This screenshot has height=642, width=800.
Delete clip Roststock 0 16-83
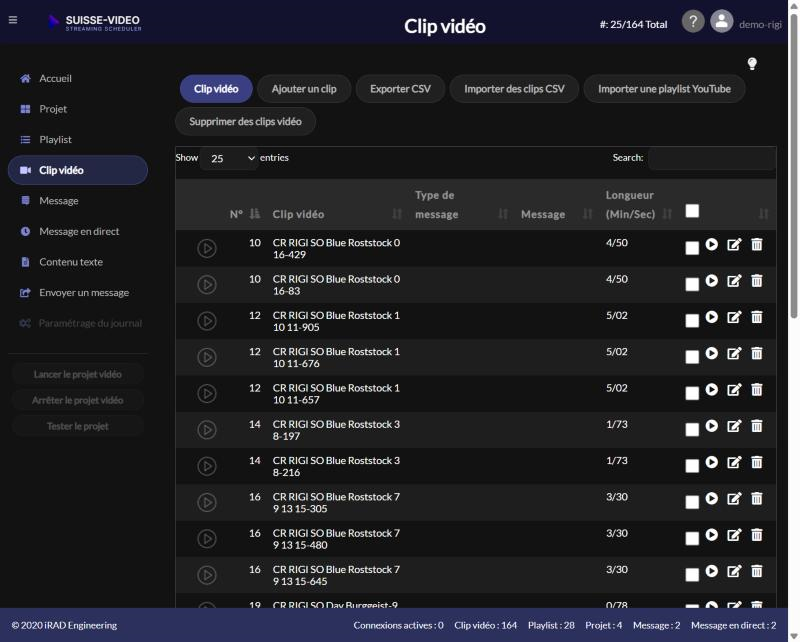[757, 281]
